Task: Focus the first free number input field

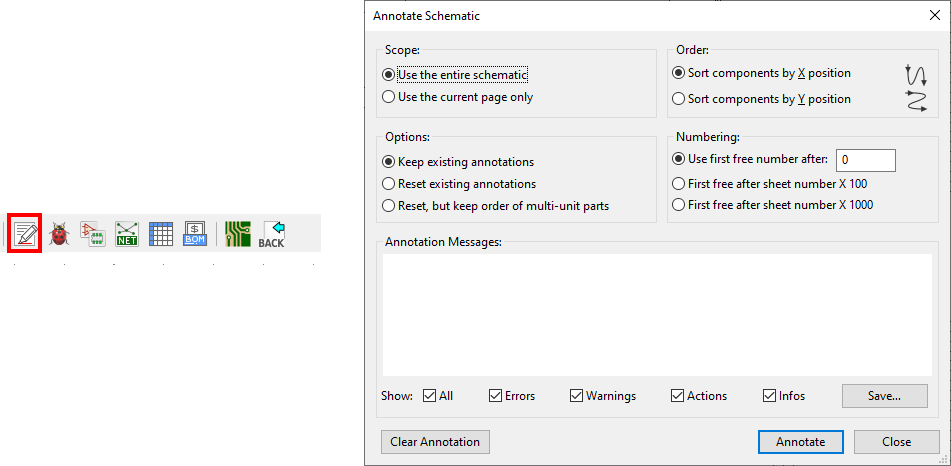Action: tap(865, 160)
